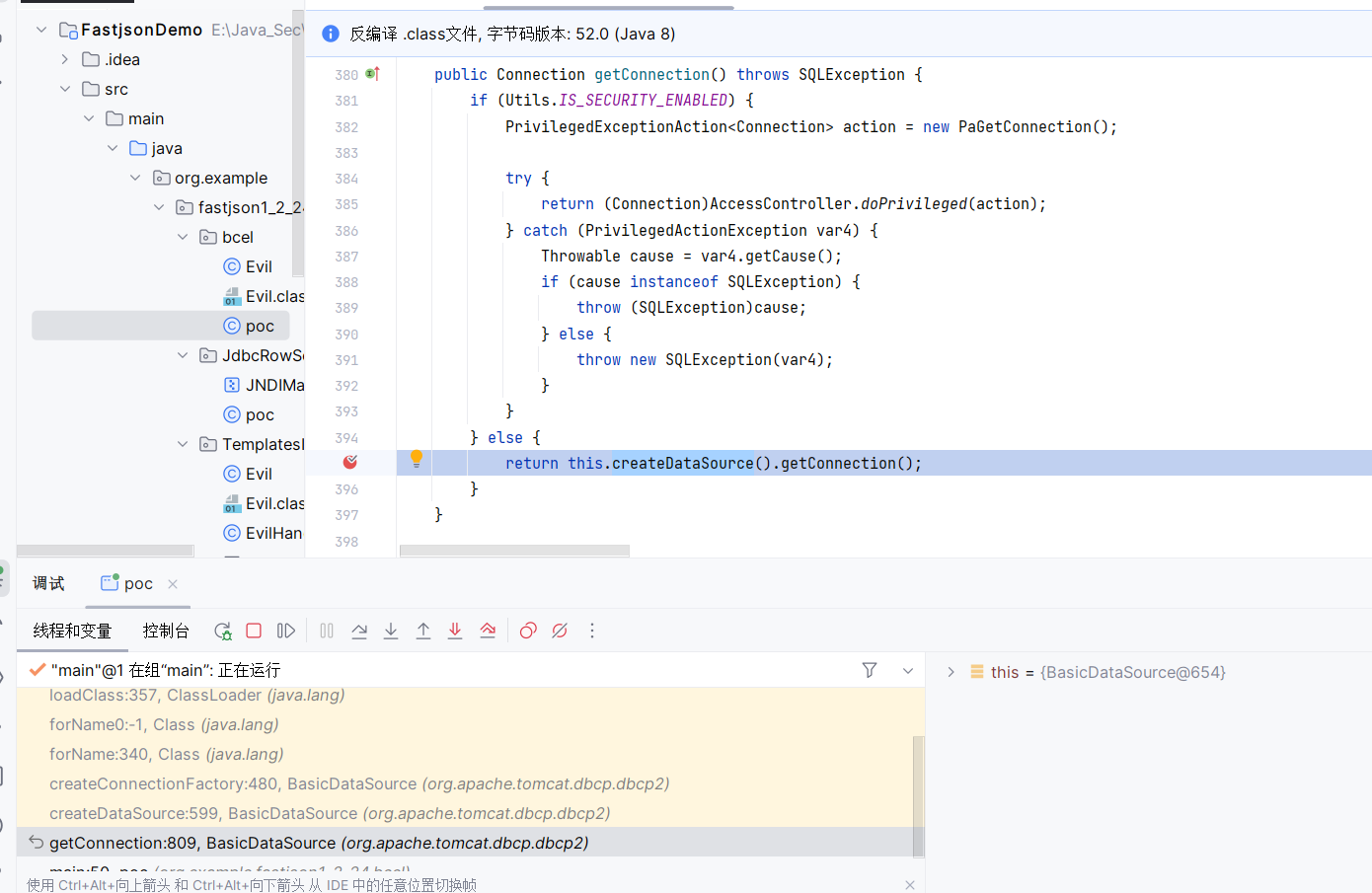The height and width of the screenshot is (893, 1372).
Task: Click the frames list vertical scrollbar
Action: 919,795
